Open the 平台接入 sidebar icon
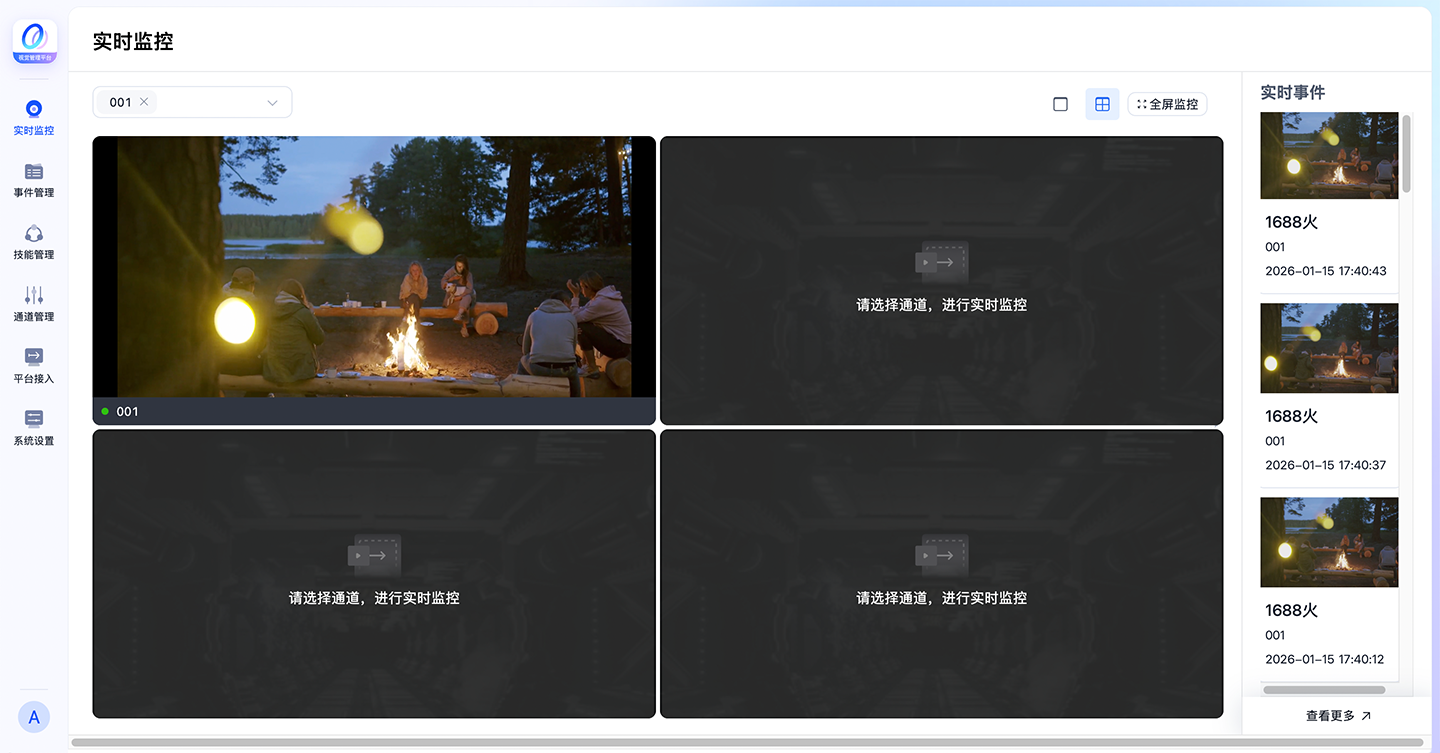This screenshot has height=753, width=1440. [x=34, y=357]
